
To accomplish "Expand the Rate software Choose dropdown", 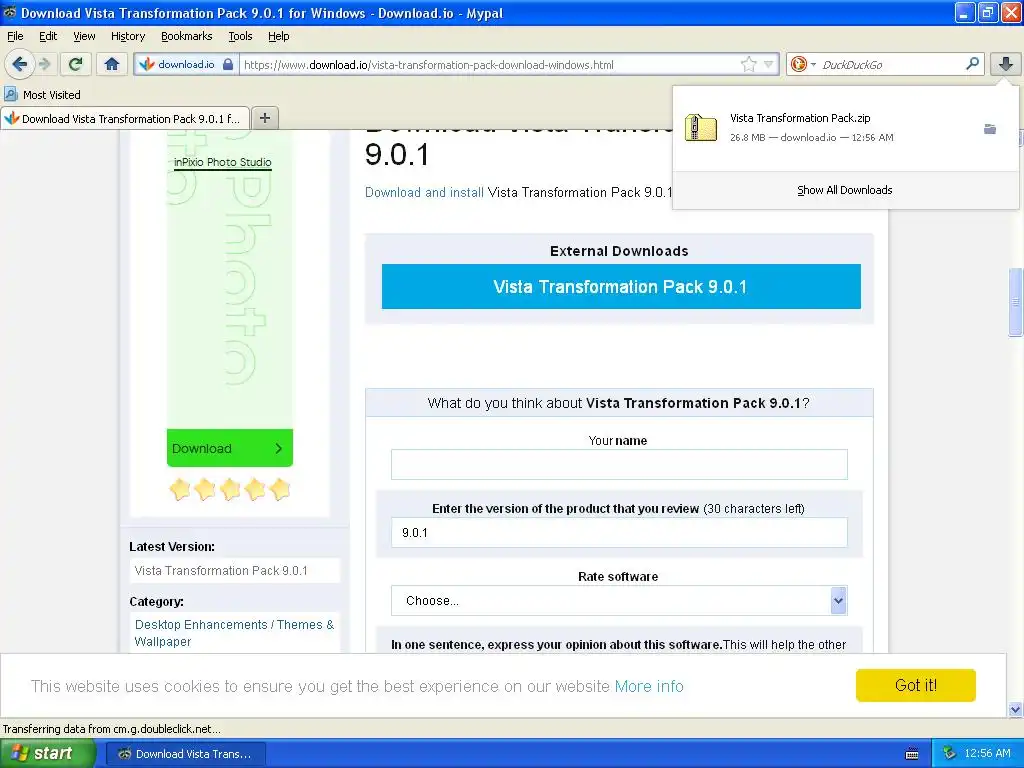I will pyautogui.click(x=619, y=600).
